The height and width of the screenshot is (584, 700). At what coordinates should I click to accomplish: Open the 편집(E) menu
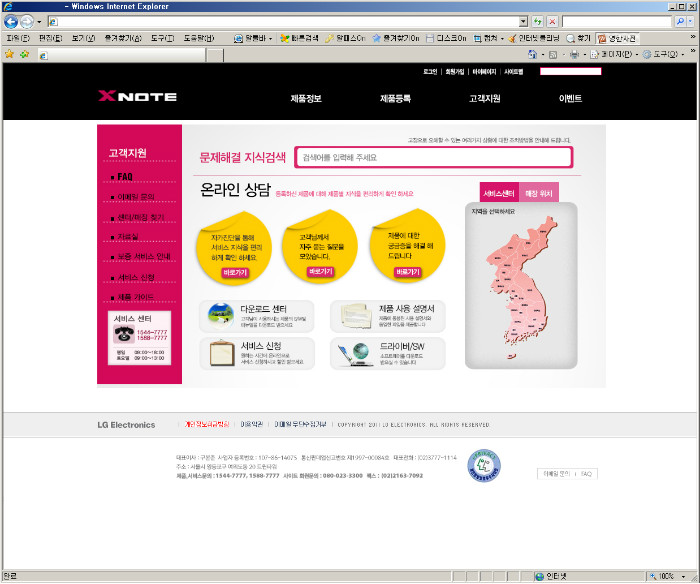(50, 38)
